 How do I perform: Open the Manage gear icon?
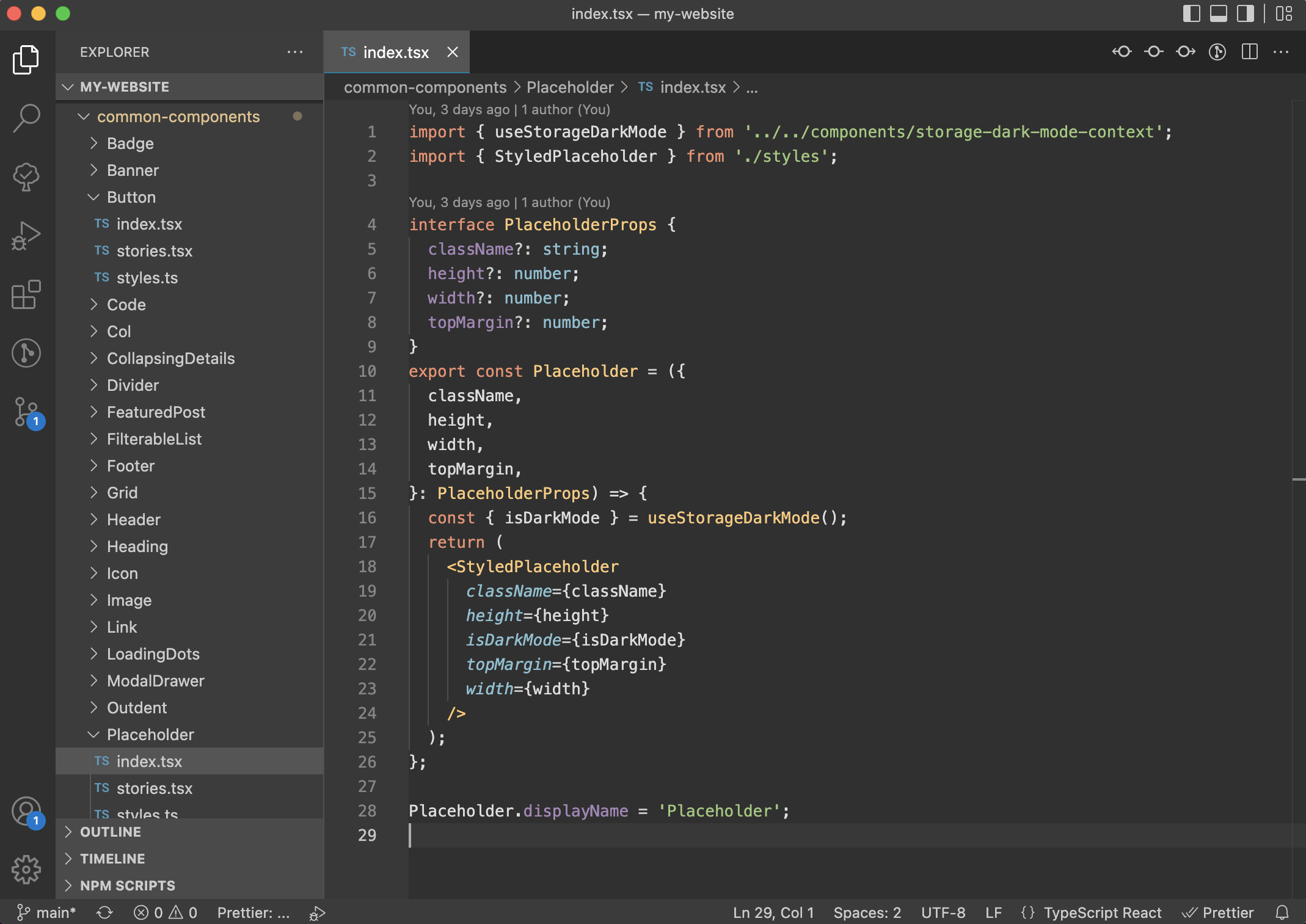(x=26, y=869)
